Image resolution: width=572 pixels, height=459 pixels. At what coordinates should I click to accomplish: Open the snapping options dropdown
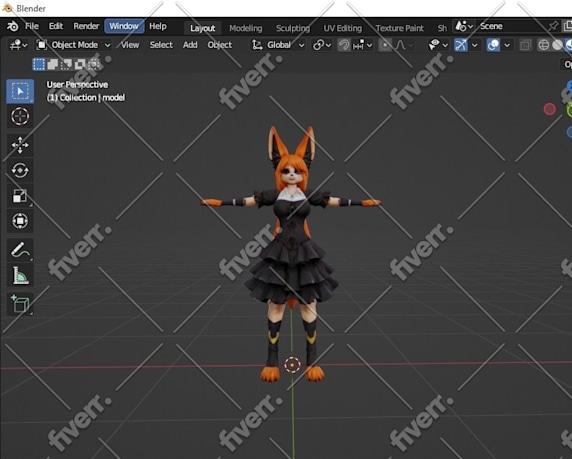pyautogui.click(x=363, y=45)
